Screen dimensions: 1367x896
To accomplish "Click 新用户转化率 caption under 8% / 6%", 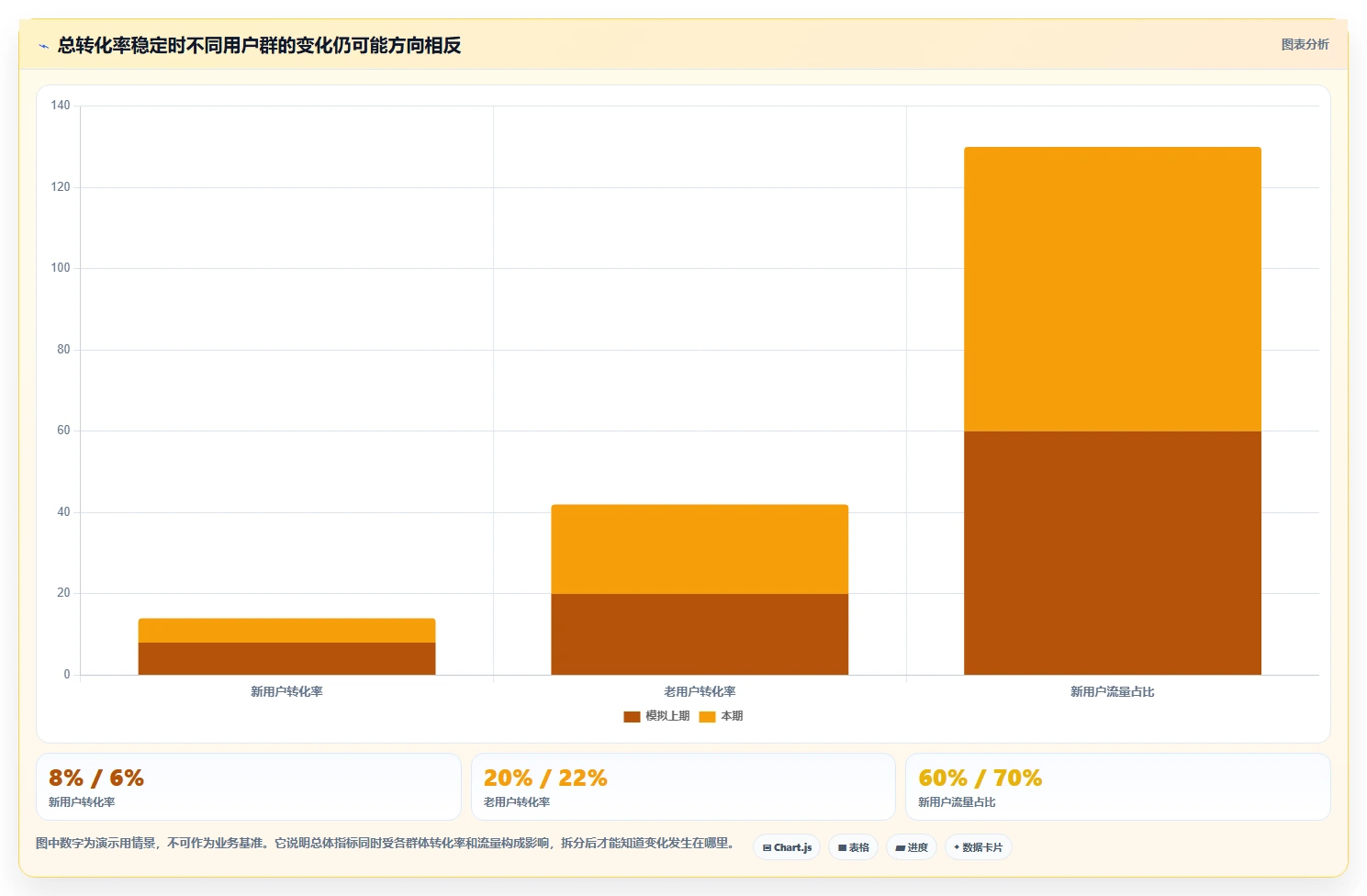I will 82,802.
